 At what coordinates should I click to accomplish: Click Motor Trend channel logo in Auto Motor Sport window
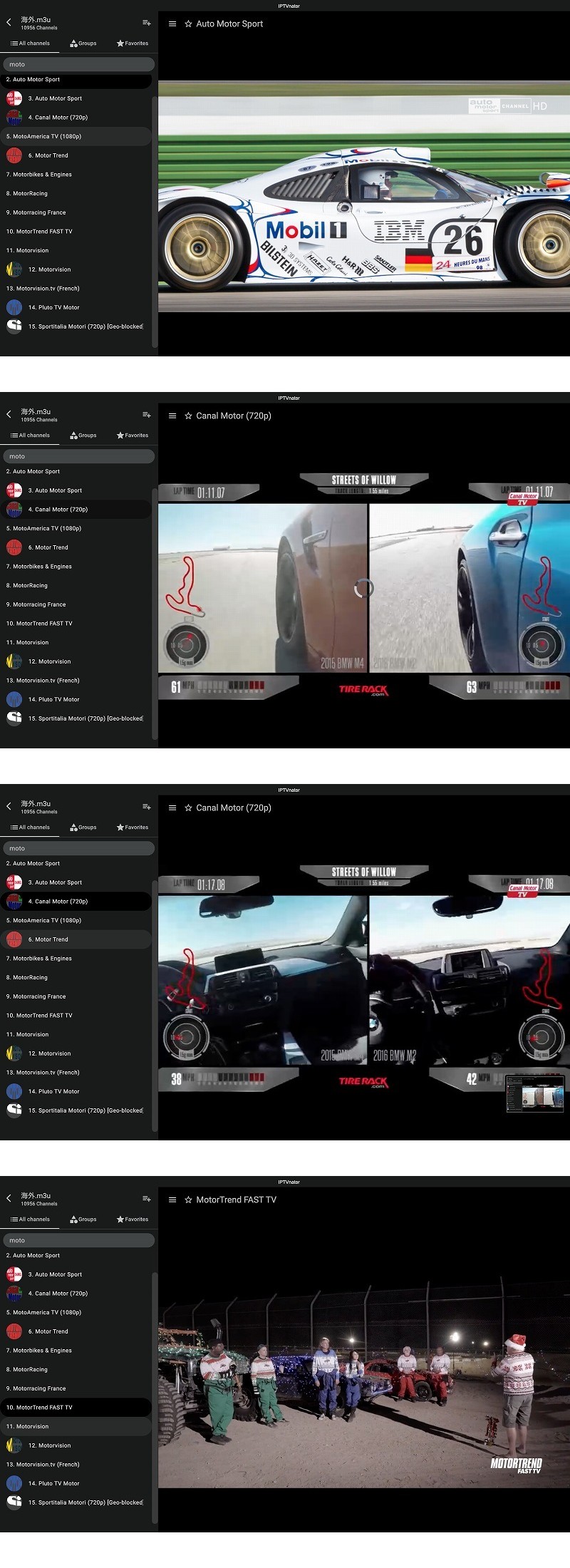point(14,155)
